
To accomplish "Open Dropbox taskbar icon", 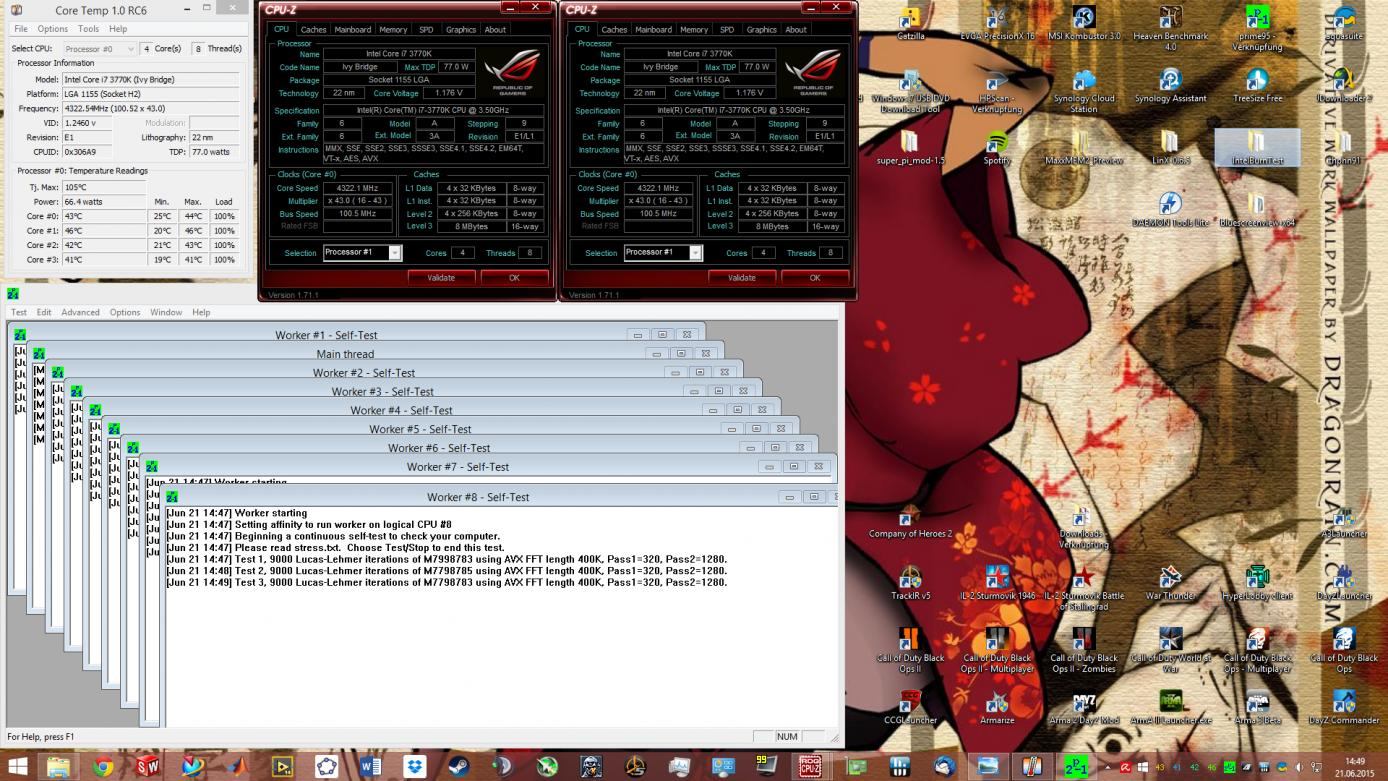I will 416,767.
